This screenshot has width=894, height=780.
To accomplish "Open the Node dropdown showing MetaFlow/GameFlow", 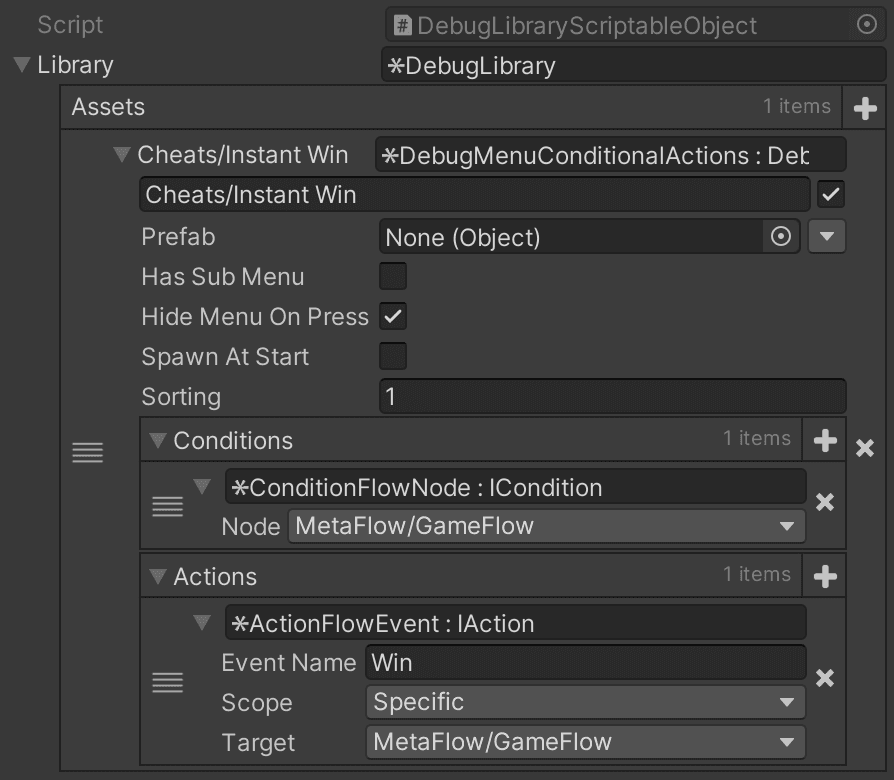I will coord(546,526).
